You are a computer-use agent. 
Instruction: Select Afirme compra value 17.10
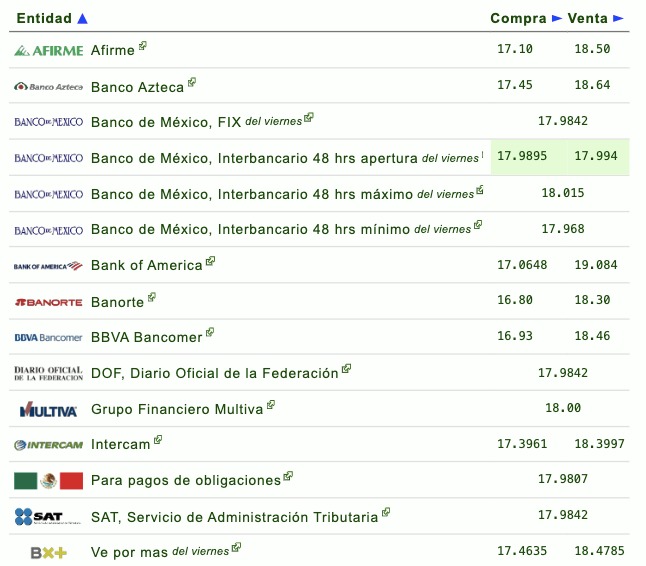pyautogui.click(x=515, y=49)
